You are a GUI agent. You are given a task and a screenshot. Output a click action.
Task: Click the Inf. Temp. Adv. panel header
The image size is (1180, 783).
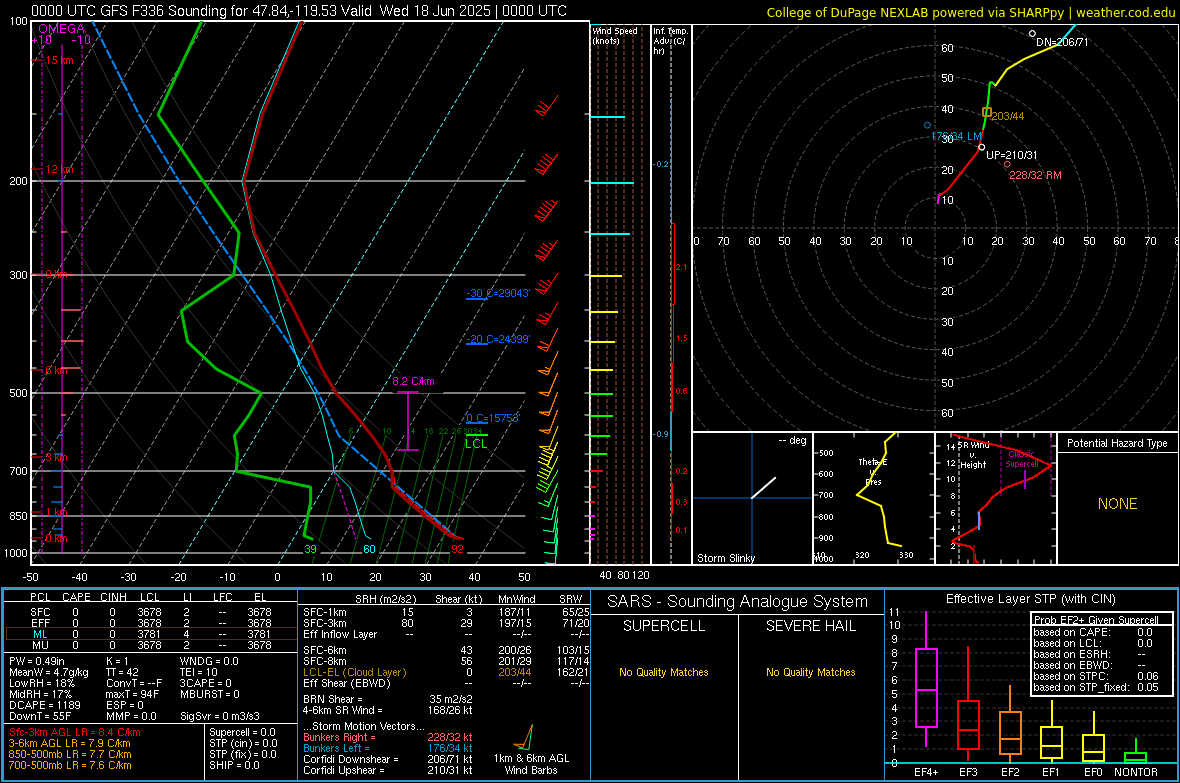(x=670, y=41)
